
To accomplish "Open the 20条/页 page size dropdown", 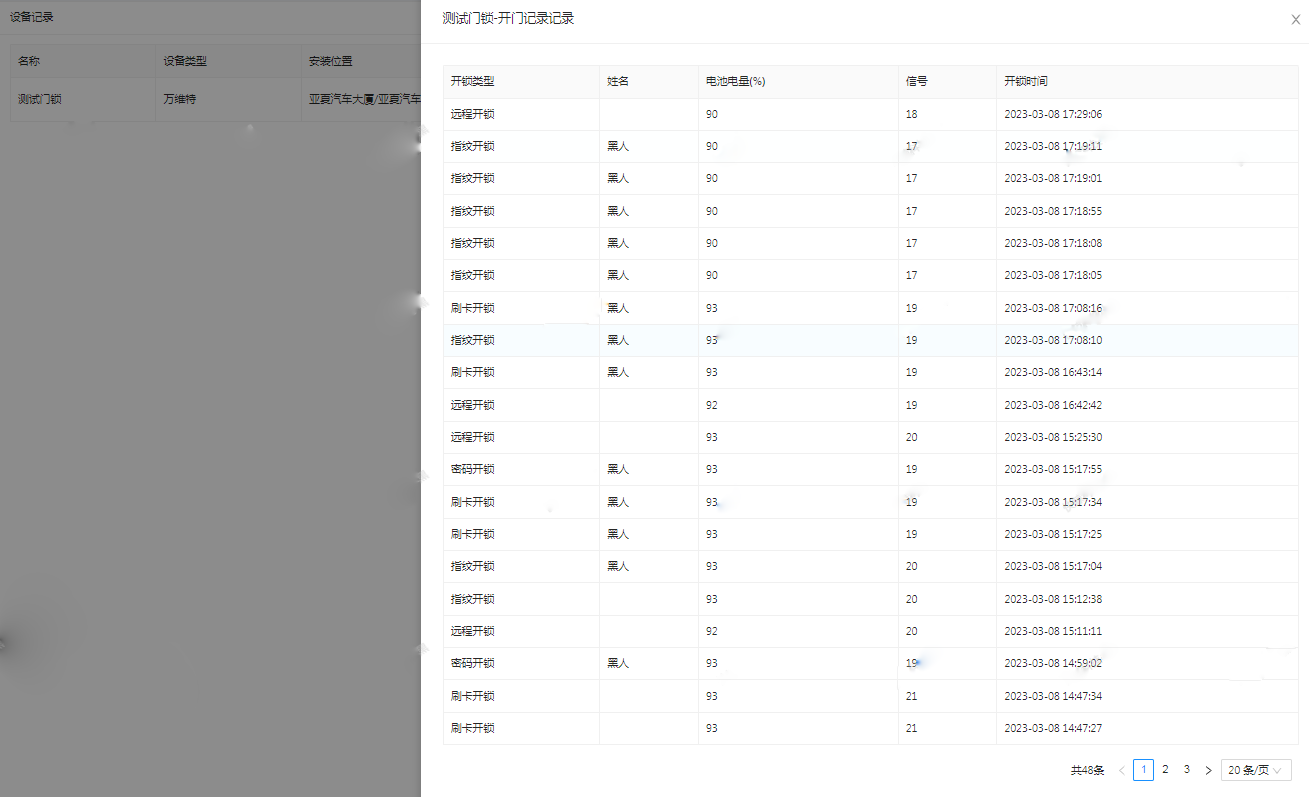I will coord(1255,770).
